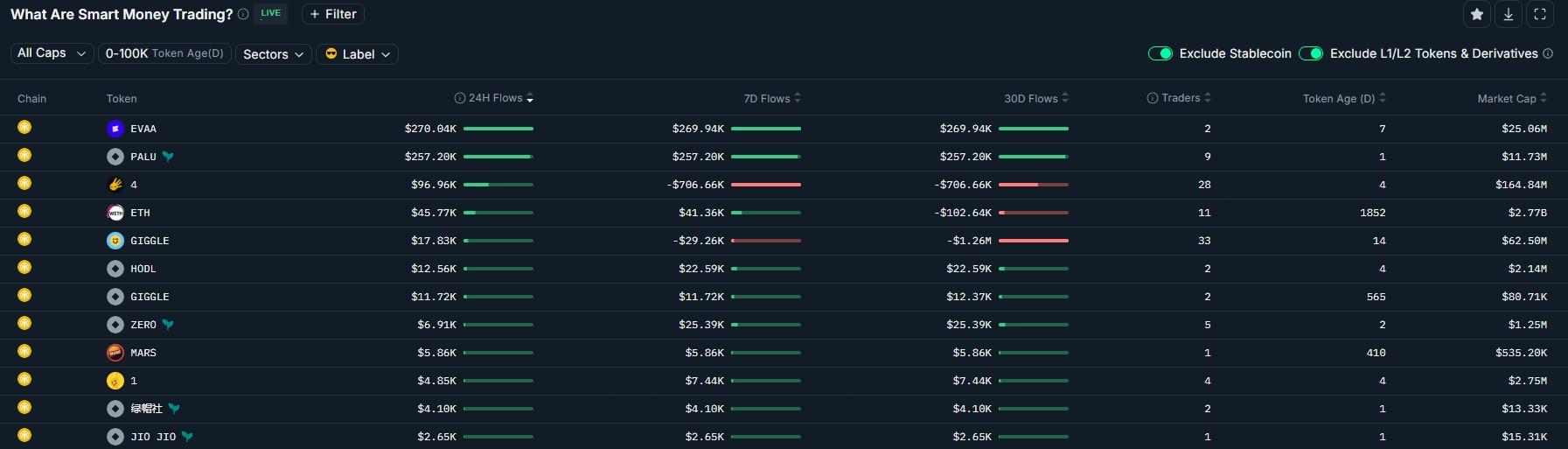Image resolution: width=1568 pixels, height=449 pixels.
Task: Click the fullscreen expand icon
Action: pyautogui.click(x=1540, y=14)
